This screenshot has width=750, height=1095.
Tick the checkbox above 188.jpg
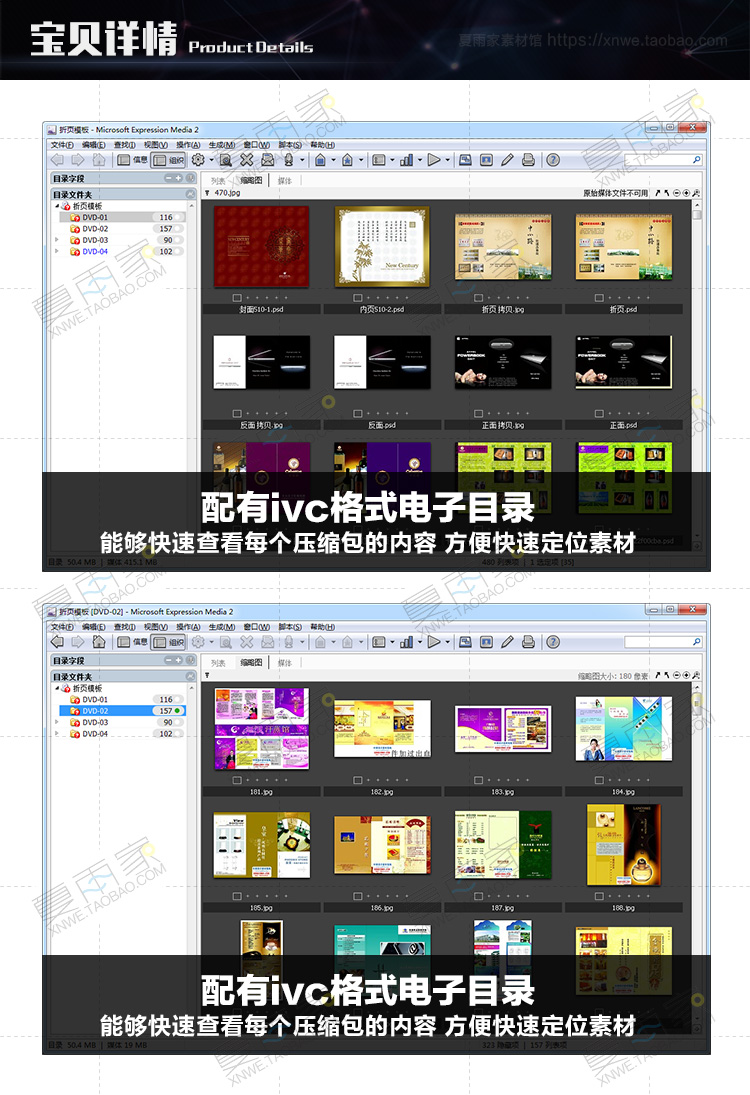click(599, 896)
